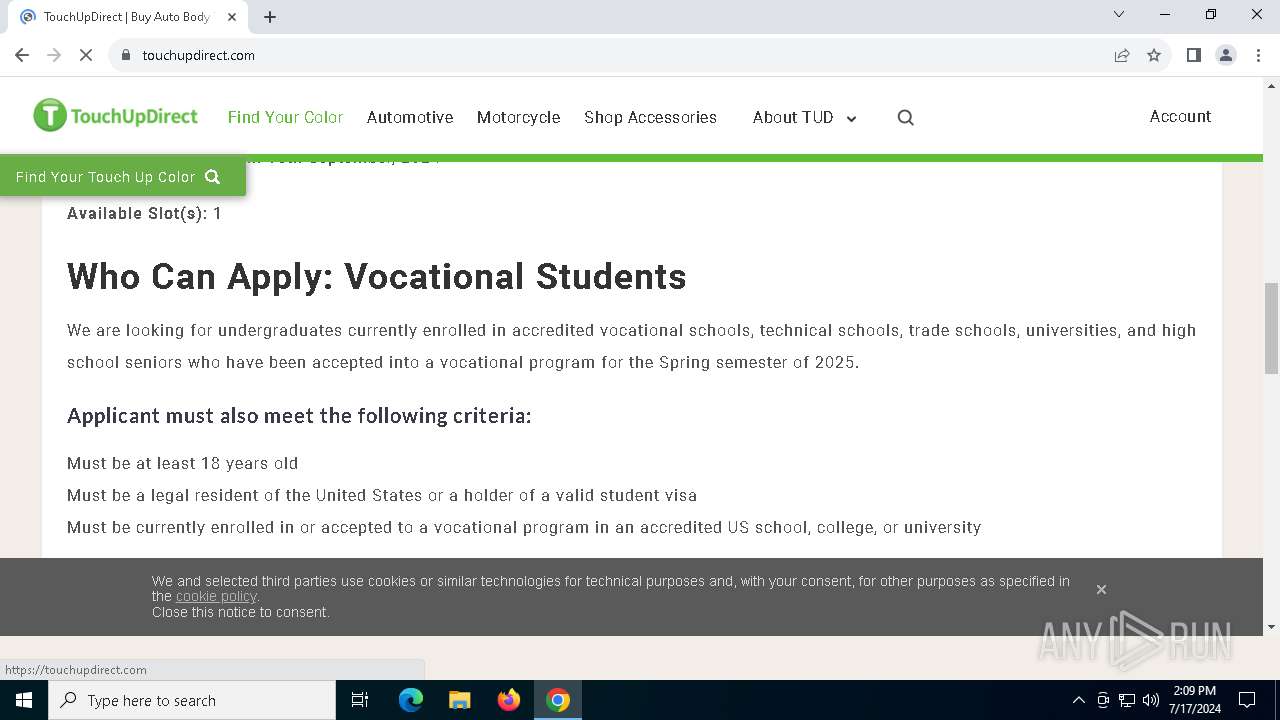Open the Motorcycle menu item
This screenshot has width=1280, height=720.
pyautogui.click(x=518, y=117)
